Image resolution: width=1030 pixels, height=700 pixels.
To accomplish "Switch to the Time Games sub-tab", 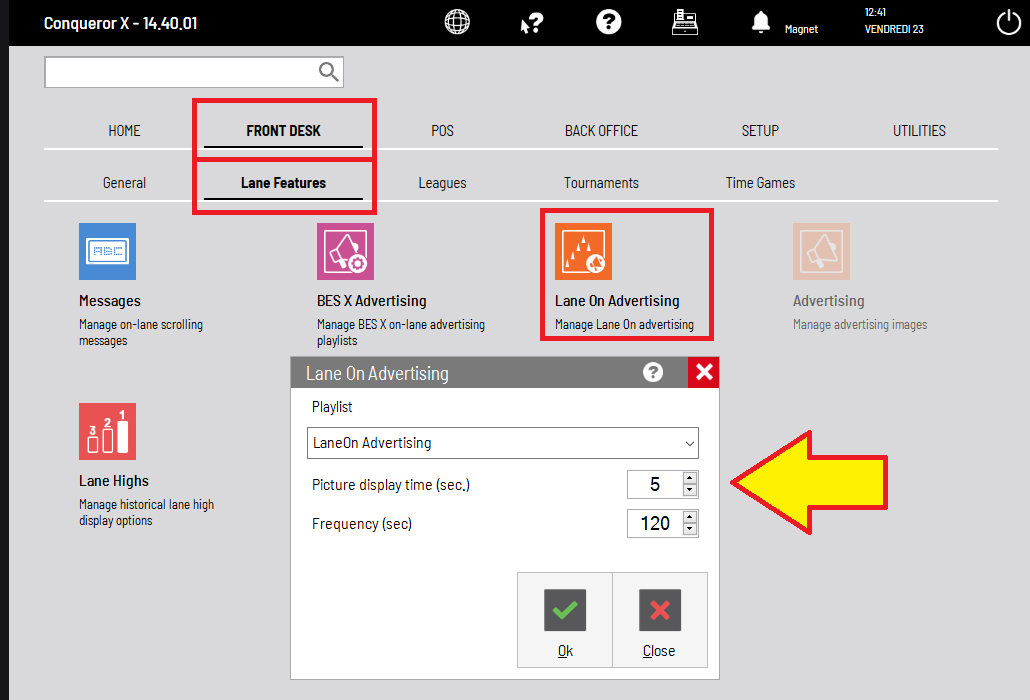I will pyautogui.click(x=760, y=183).
